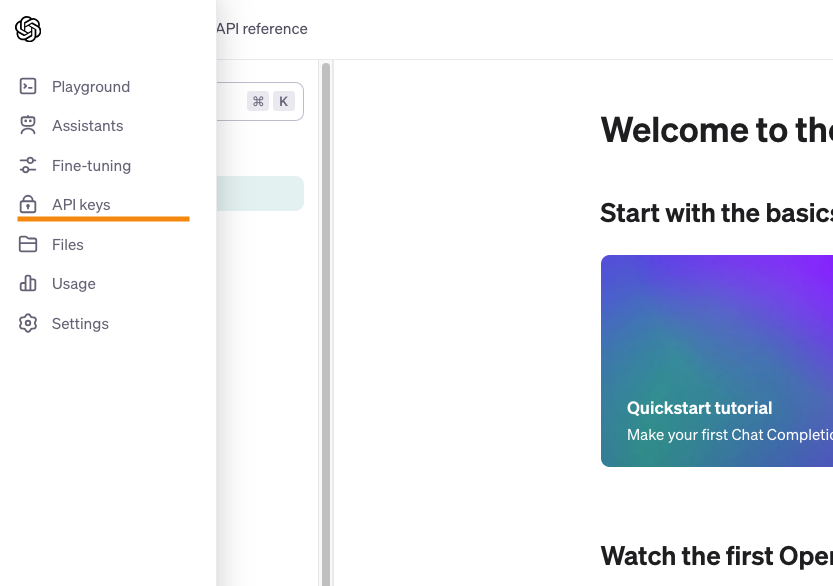The height and width of the screenshot is (586, 833).
Task: Click the Settings gear icon
Action: tap(28, 323)
